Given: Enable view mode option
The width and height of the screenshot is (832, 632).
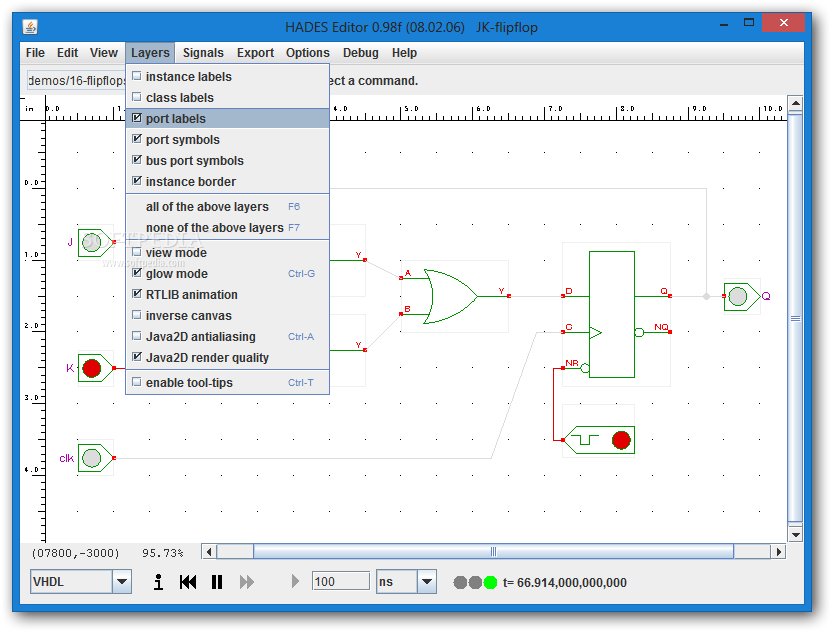Looking at the screenshot, I should click(x=227, y=253).
